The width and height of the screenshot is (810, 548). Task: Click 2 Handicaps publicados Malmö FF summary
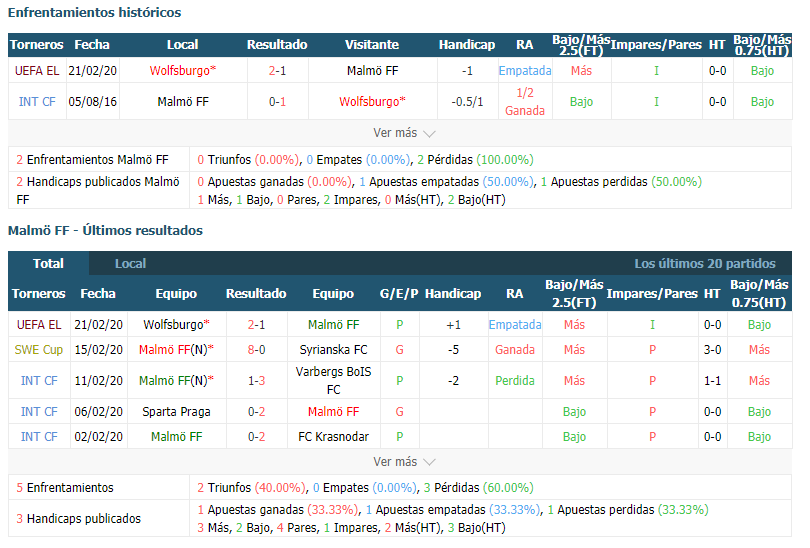point(98,191)
